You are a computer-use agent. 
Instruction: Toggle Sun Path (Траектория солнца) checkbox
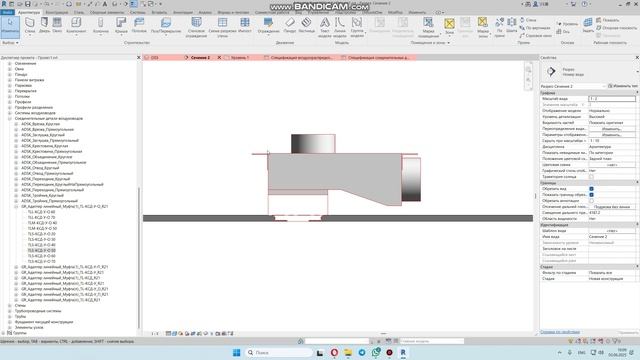pos(591,177)
